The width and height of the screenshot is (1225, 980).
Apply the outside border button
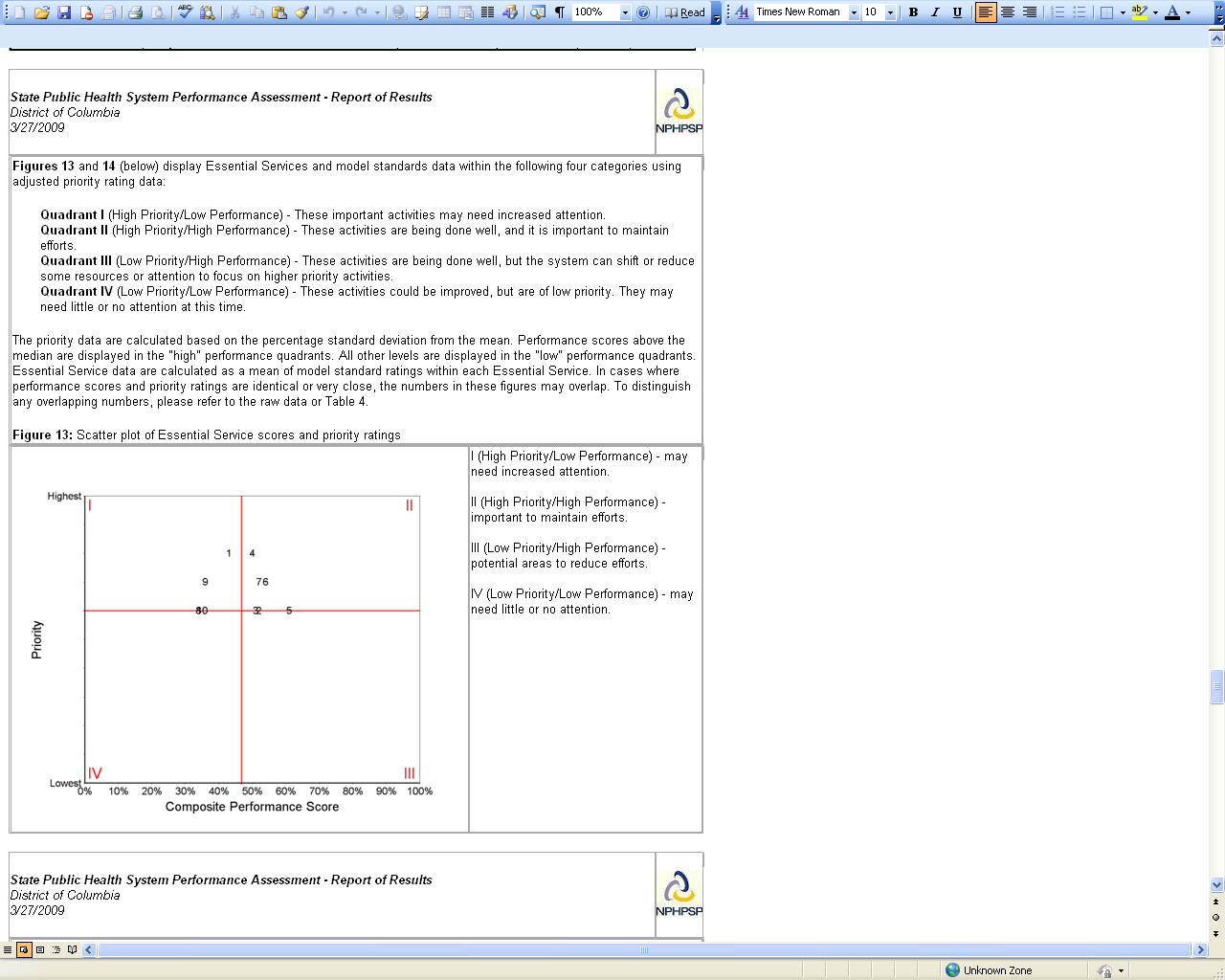click(x=1106, y=12)
